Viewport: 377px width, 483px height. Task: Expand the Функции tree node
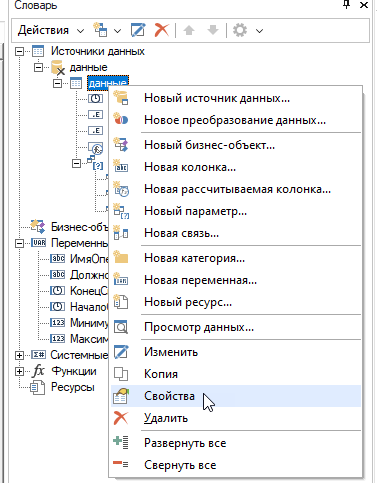pos(20,371)
